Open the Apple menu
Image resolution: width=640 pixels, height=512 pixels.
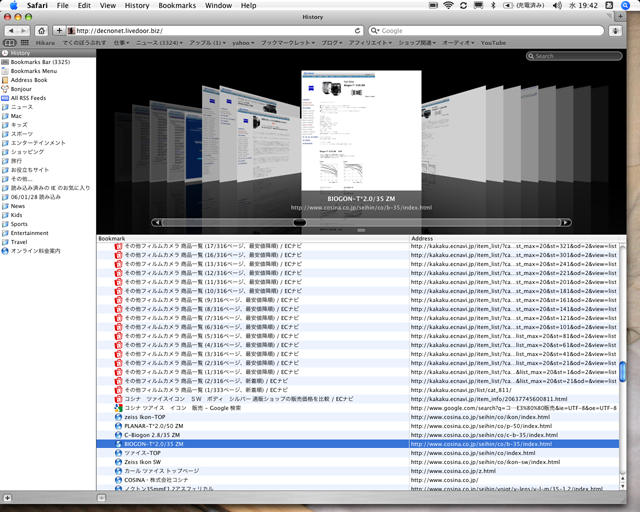tap(13, 5)
